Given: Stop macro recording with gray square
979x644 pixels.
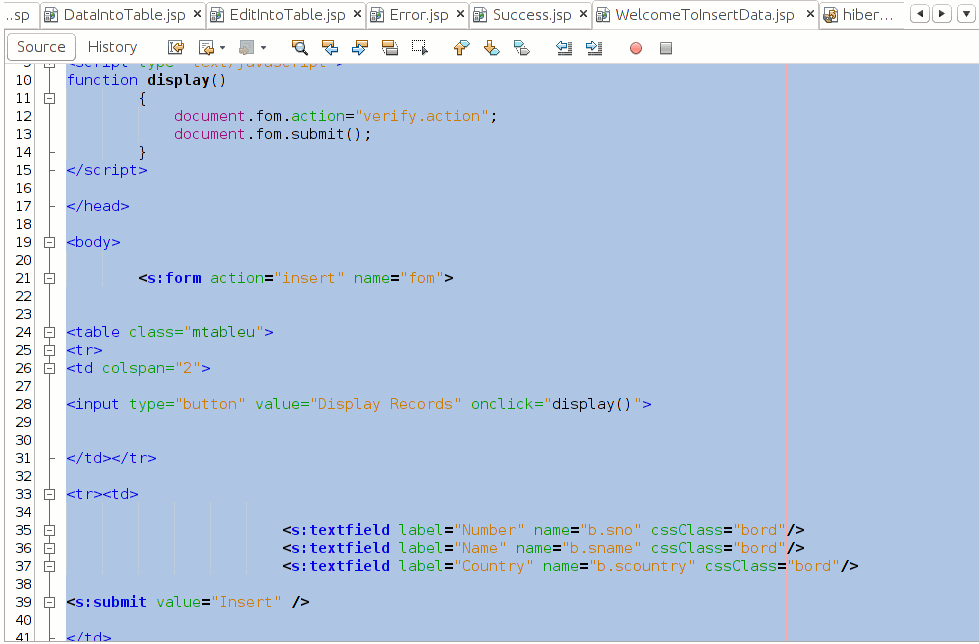Looking at the screenshot, I should 666,48.
